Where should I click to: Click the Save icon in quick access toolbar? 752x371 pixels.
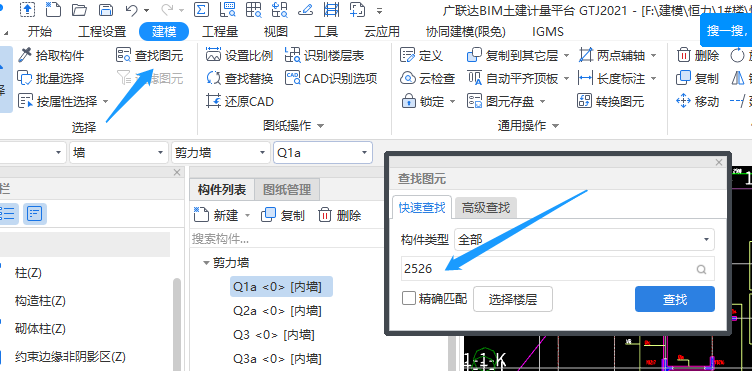pyautogui.click(x=106, y=9)
